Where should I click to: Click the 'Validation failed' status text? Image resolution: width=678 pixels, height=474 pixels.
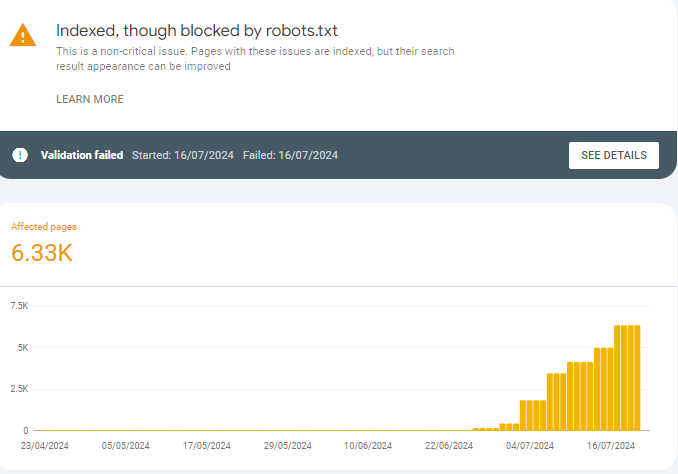point(82,155)
